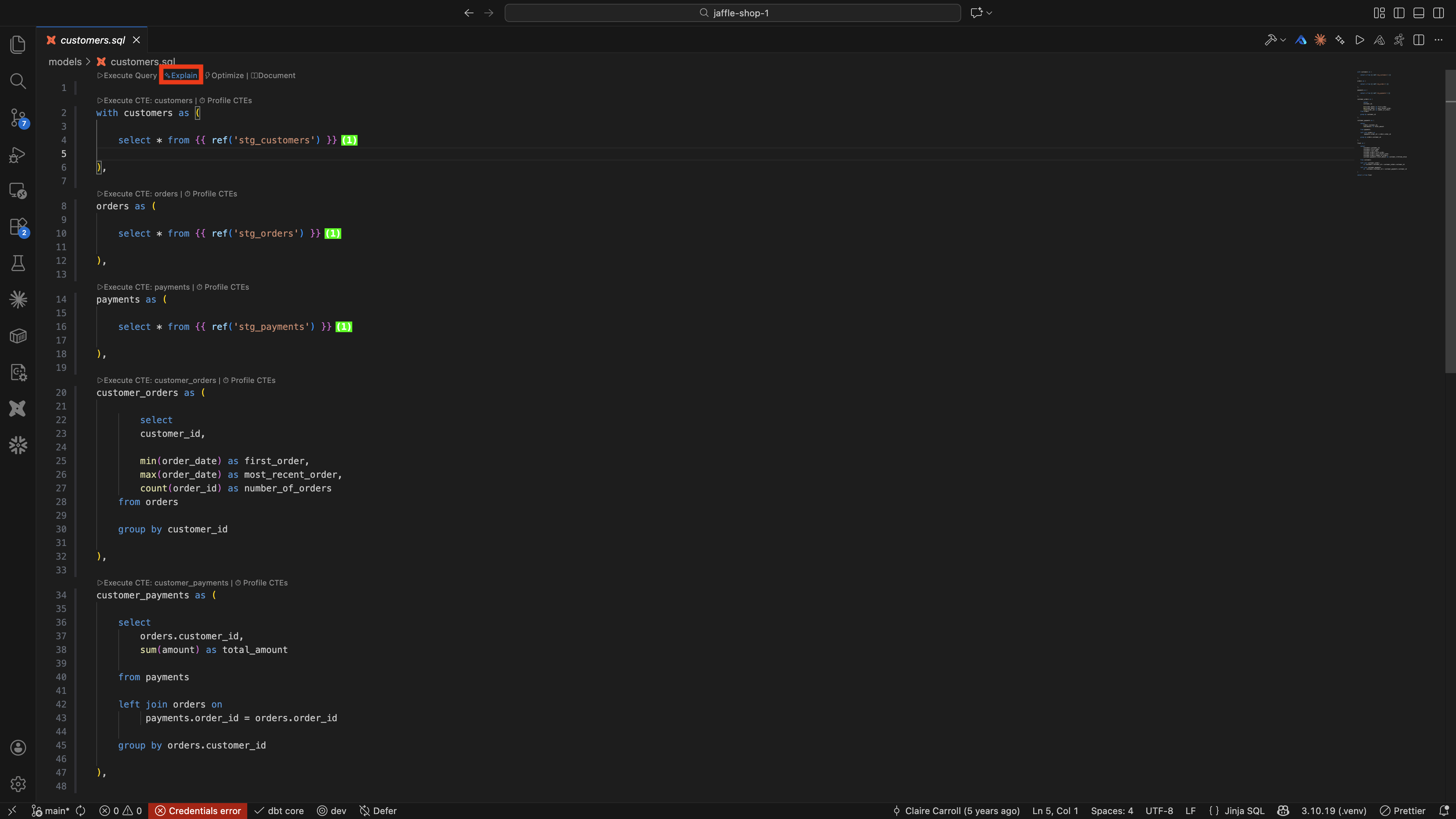Click models breadcrumb segment
This screenshot has height=819, width=1456.
point(65,61)
